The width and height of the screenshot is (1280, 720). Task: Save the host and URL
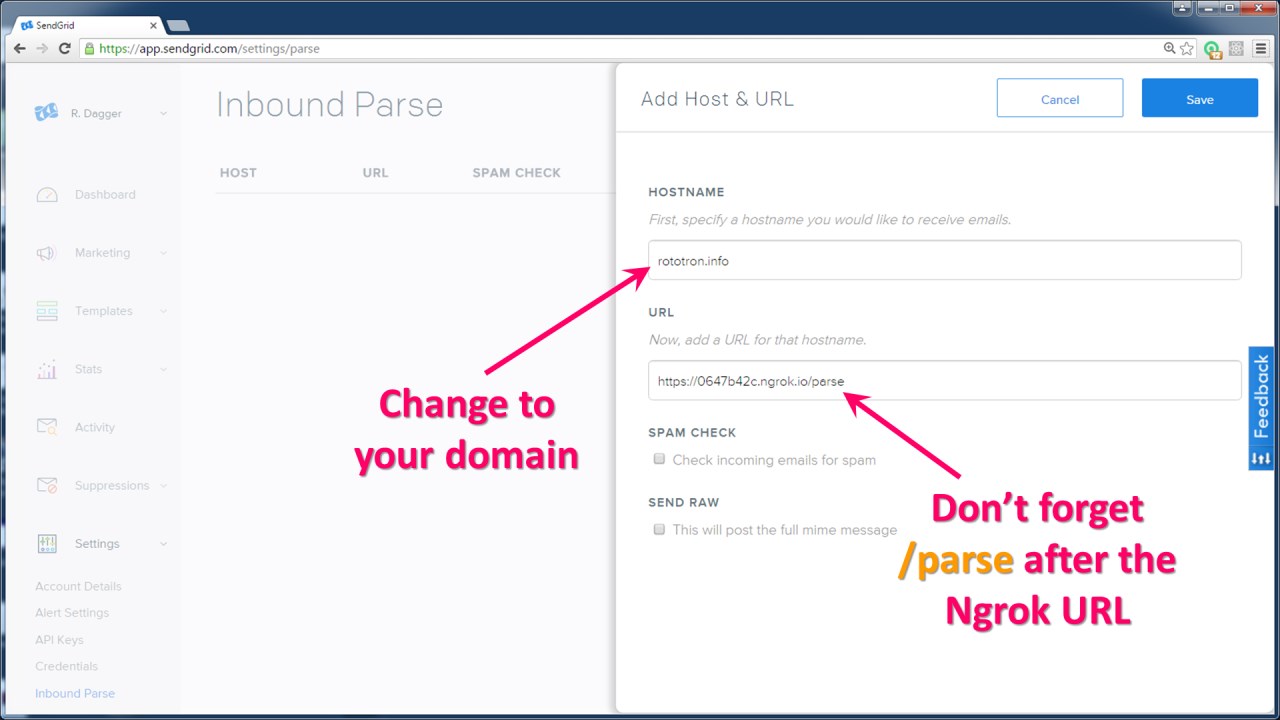1200,99
